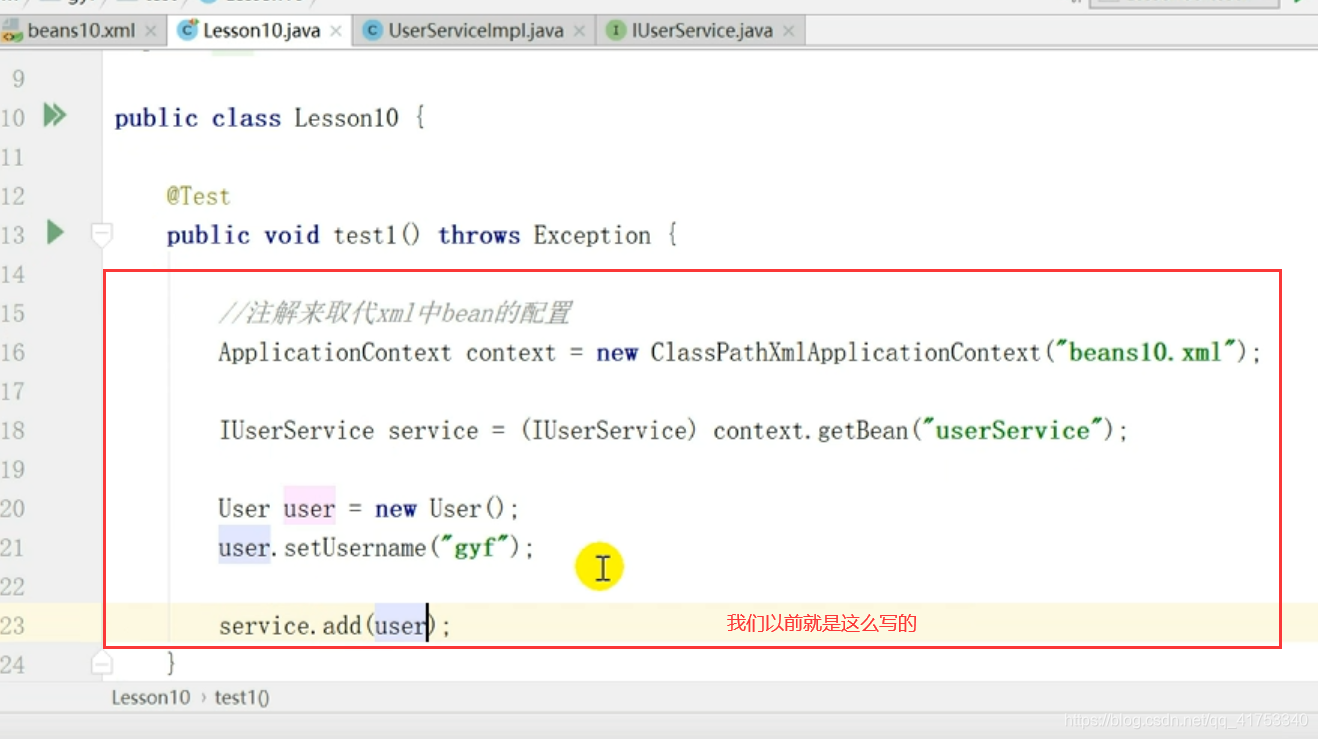
Task: Click the user argument inside service.add
Action: coord(401,626)
